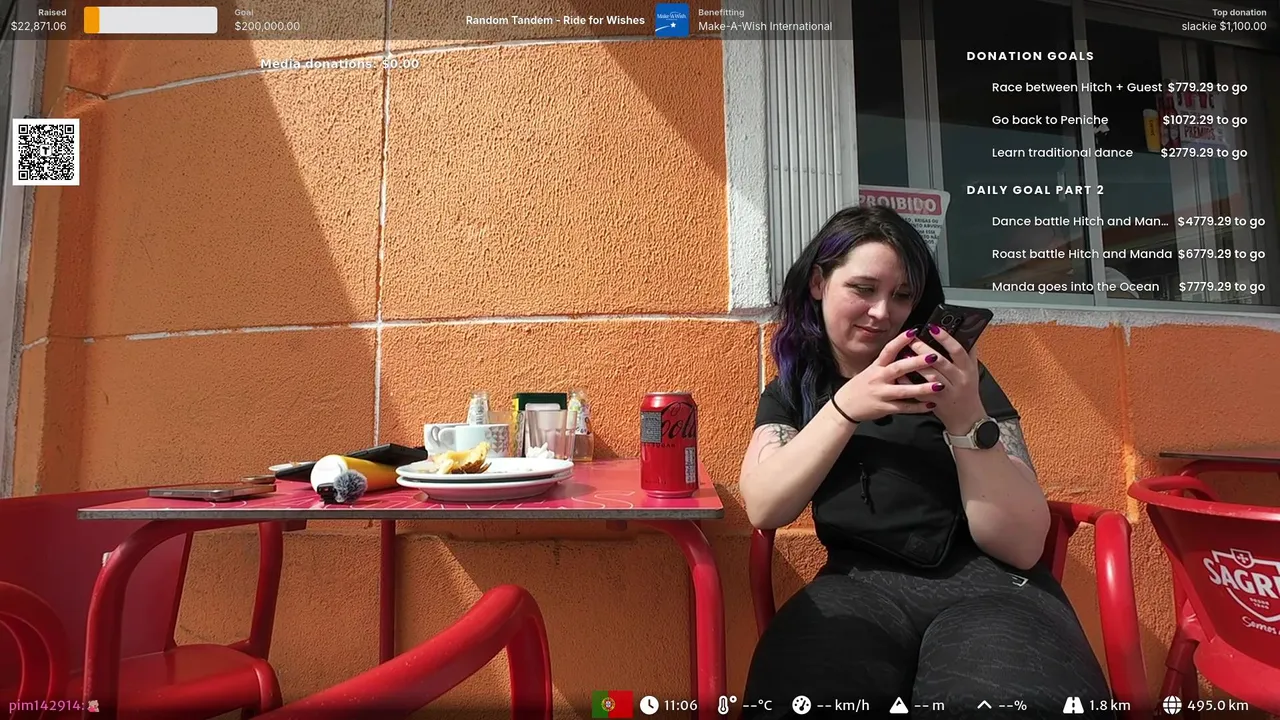This screenshot has height=720, width=1280.
Task: Click the raised amount $22,871.06
Action: coord(38,26)
